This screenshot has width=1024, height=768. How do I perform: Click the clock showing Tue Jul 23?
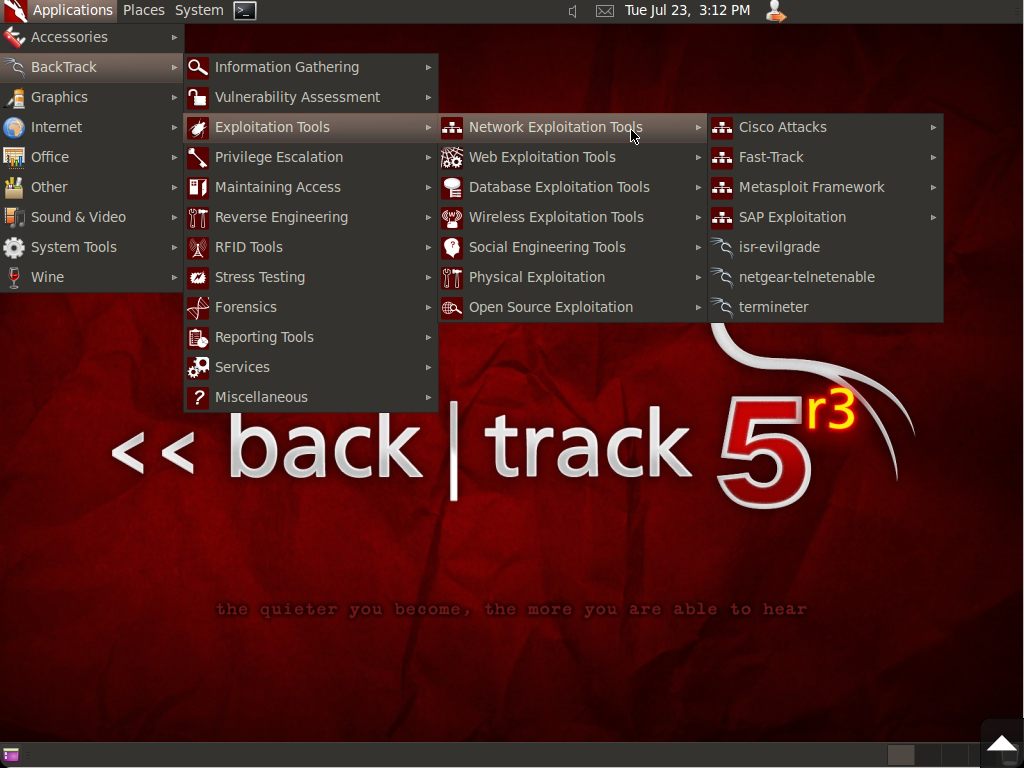click(x=687, y=10)
